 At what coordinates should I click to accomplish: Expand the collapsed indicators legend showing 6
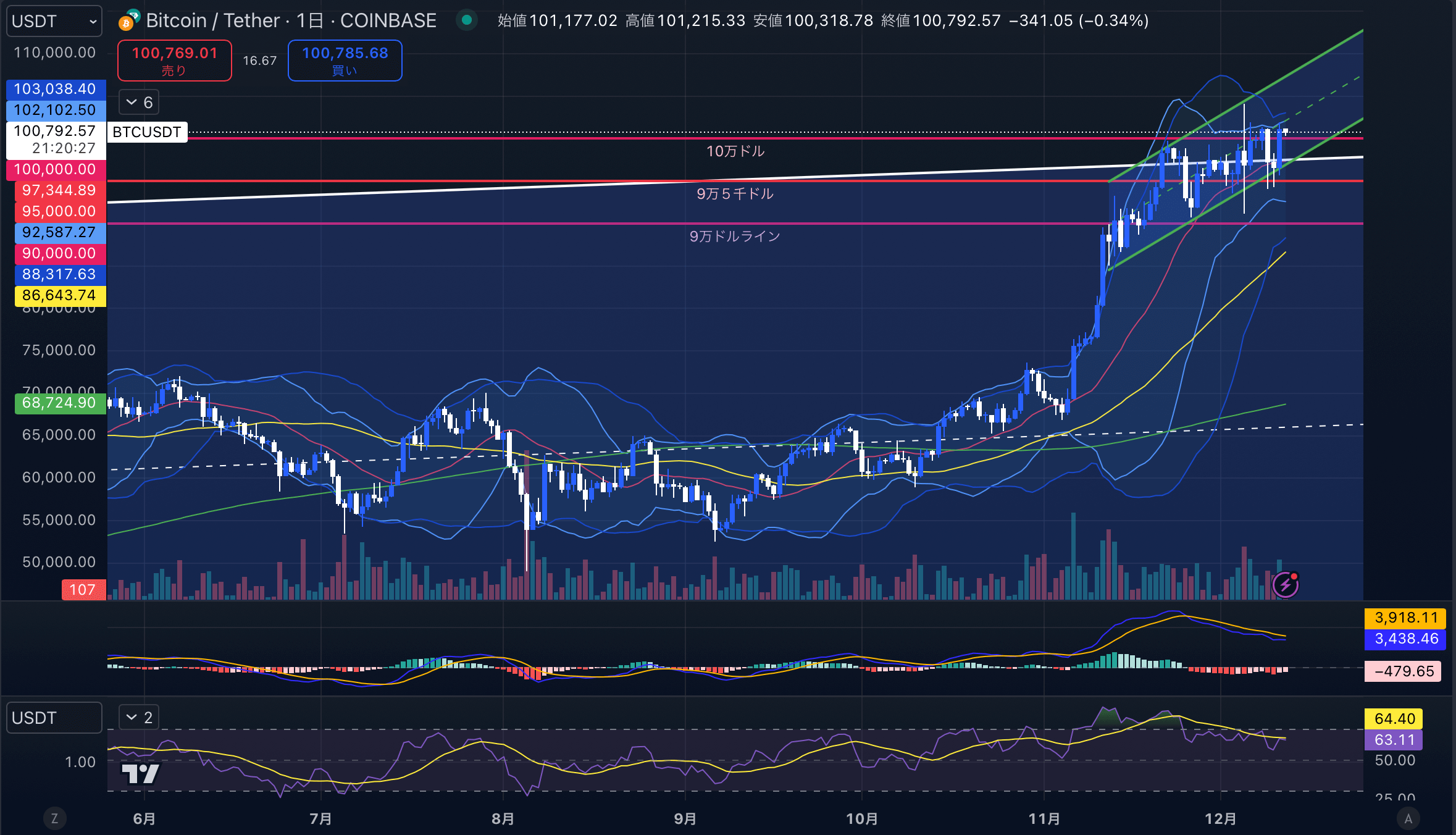pos(139,103)
